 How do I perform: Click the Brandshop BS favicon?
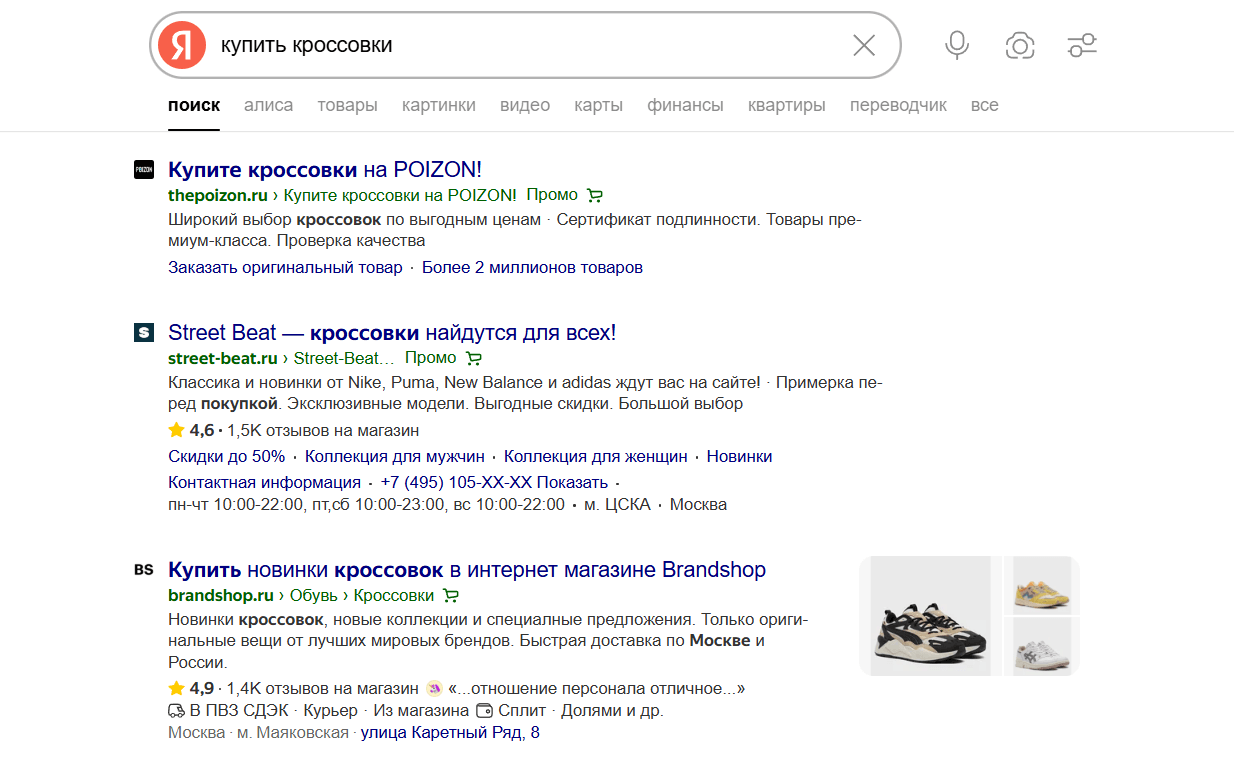(144, 570)
